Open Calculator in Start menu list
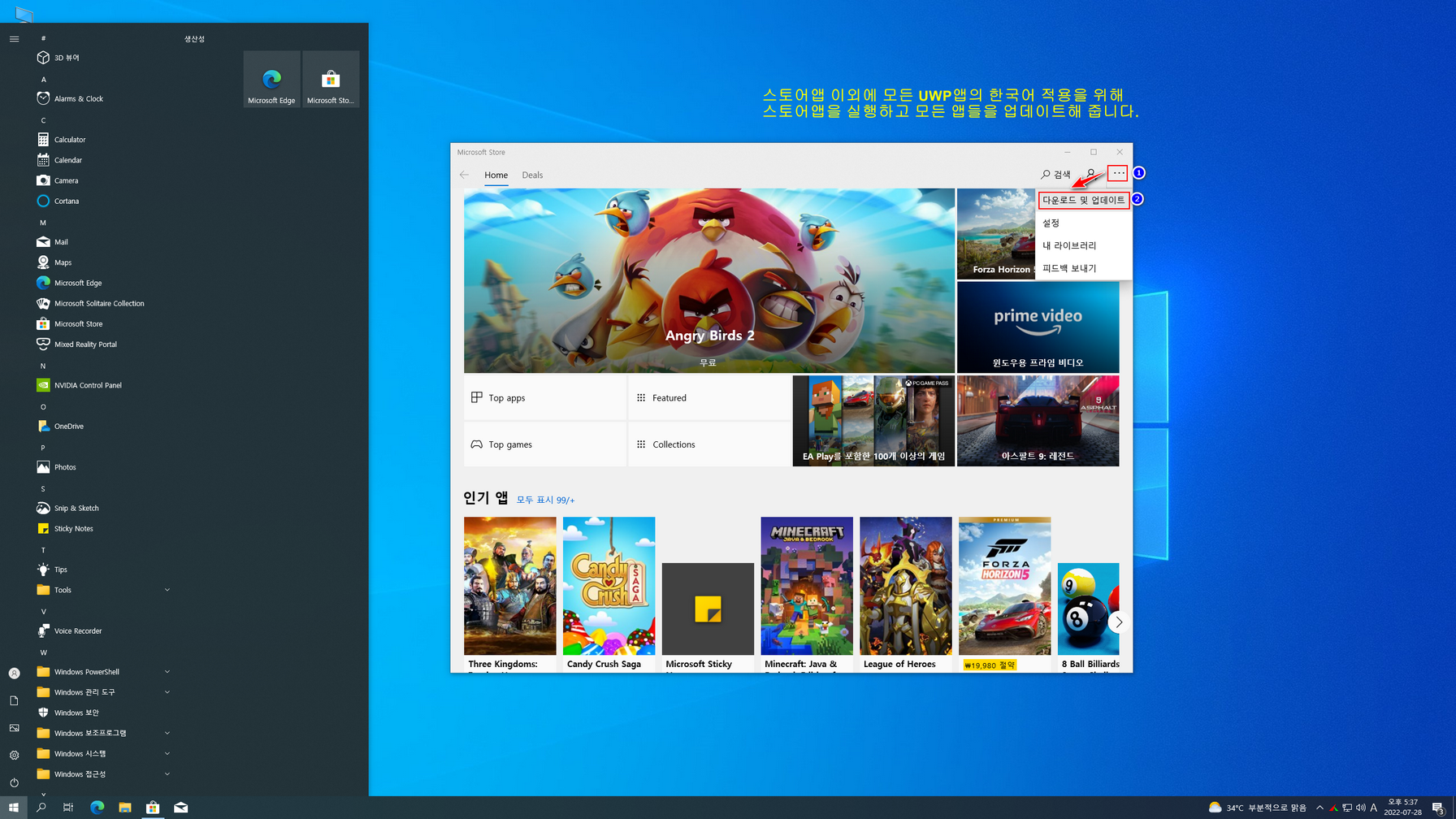This screenshot has height=819, width=1456. [102, 140]
